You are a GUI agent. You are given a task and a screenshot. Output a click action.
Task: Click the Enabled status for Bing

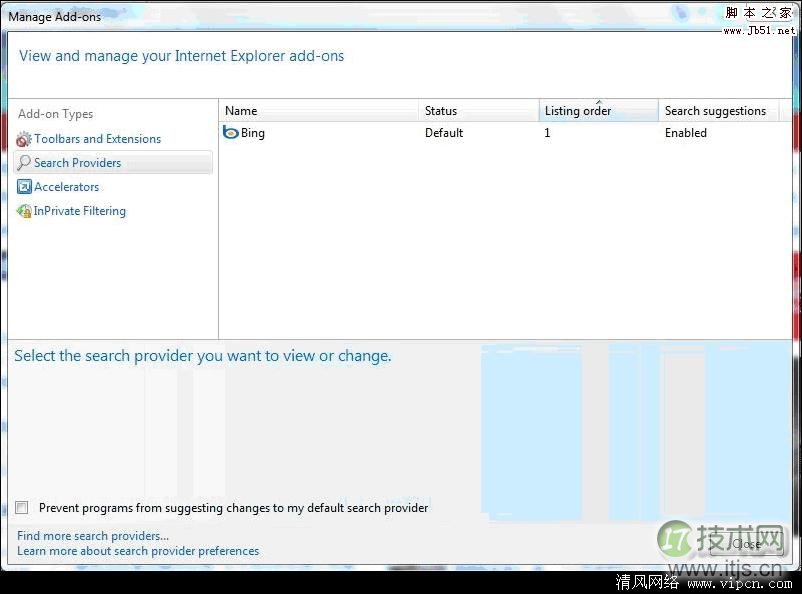(685, 132)
